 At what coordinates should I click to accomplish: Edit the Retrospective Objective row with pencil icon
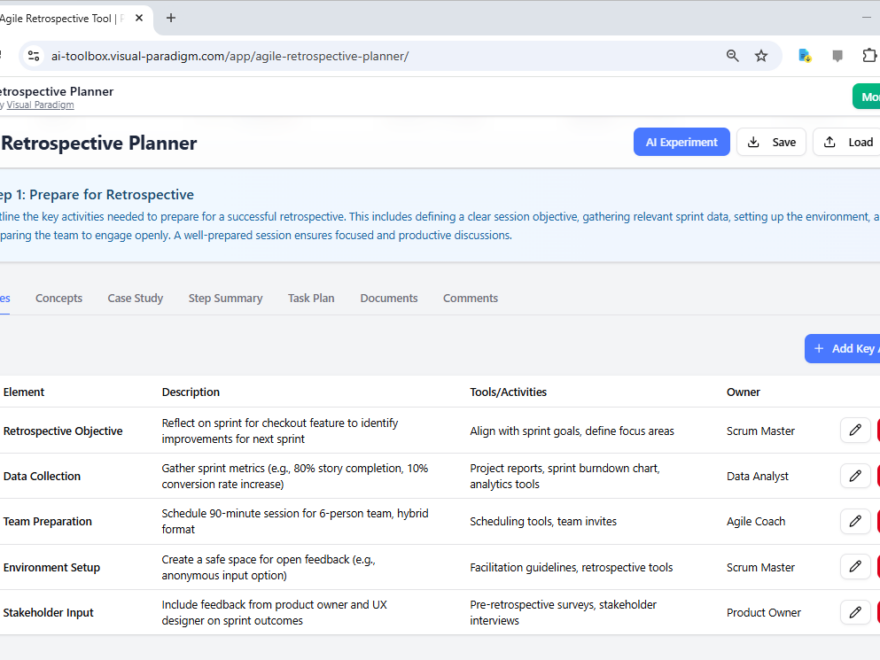click(x=855, y=430)
